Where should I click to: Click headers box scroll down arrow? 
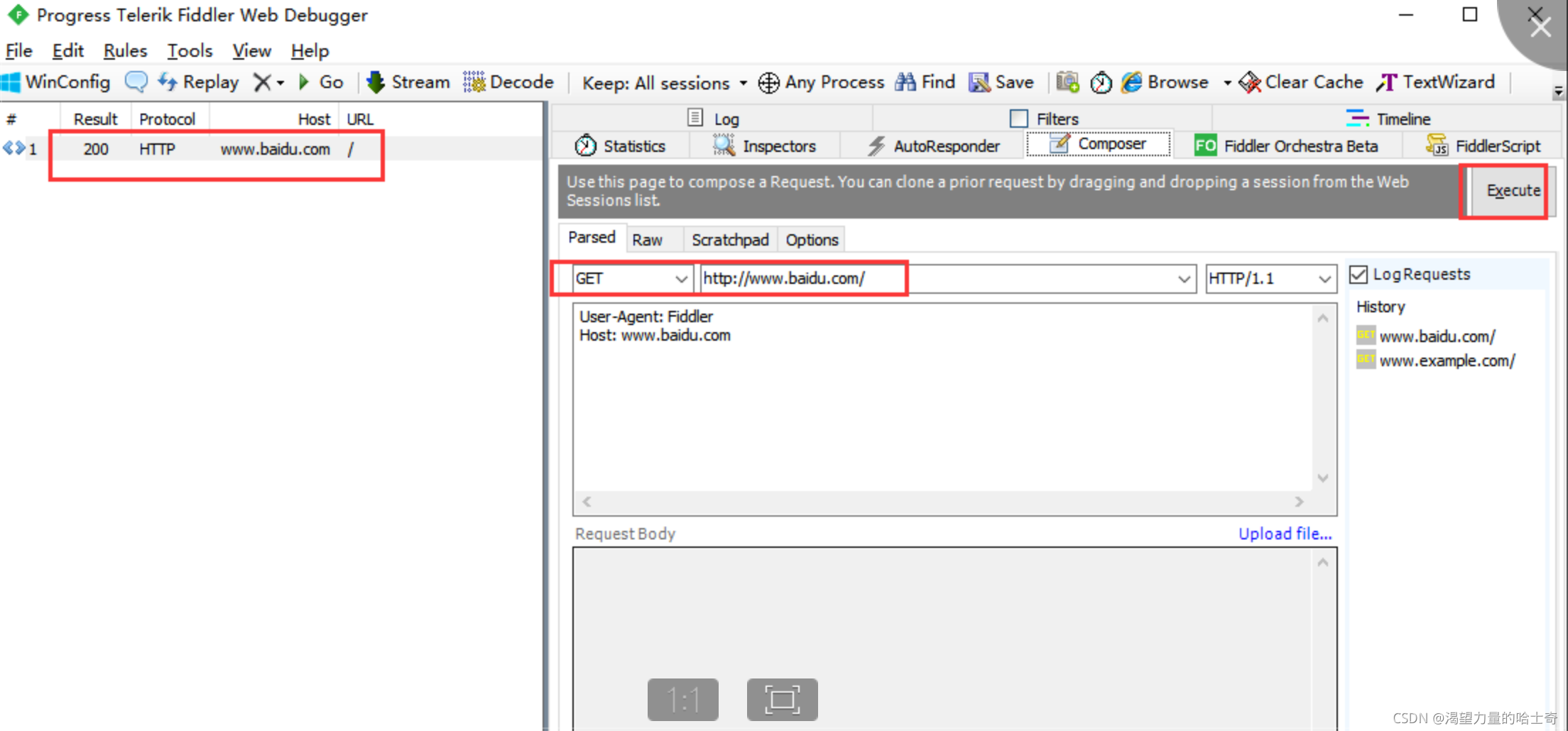[1323, 478]
